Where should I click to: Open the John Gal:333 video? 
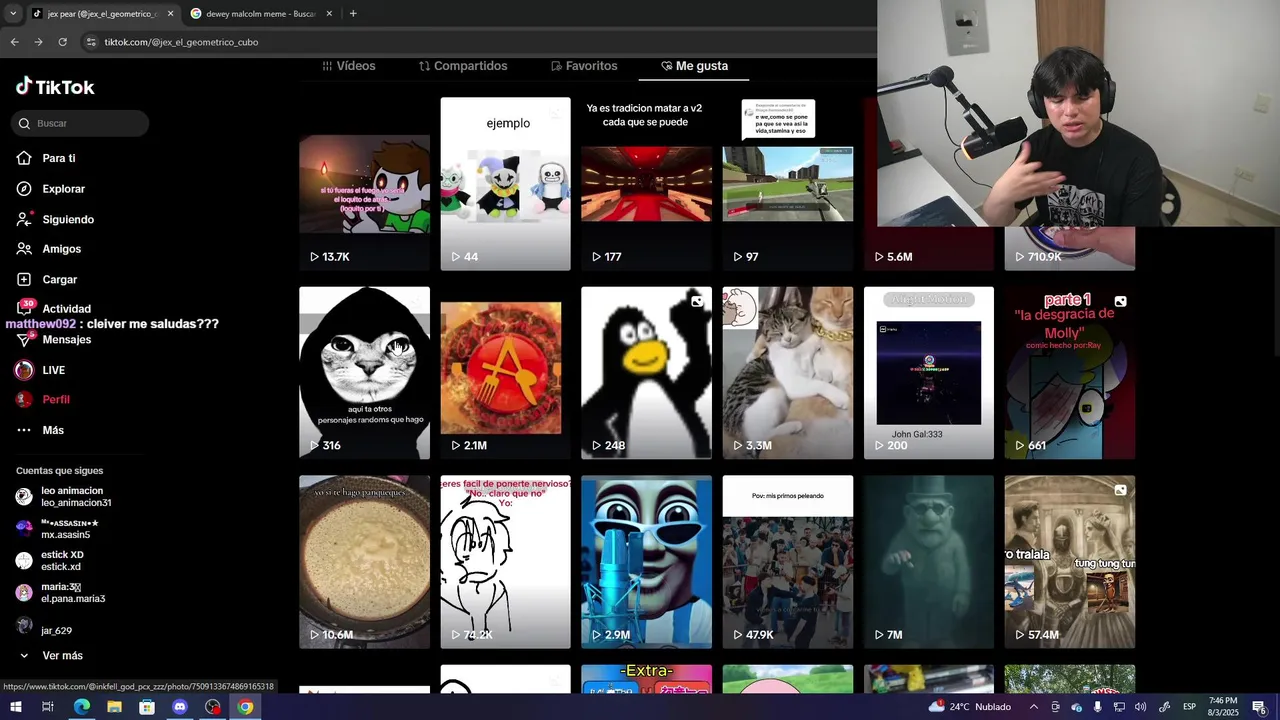point(929,373)
